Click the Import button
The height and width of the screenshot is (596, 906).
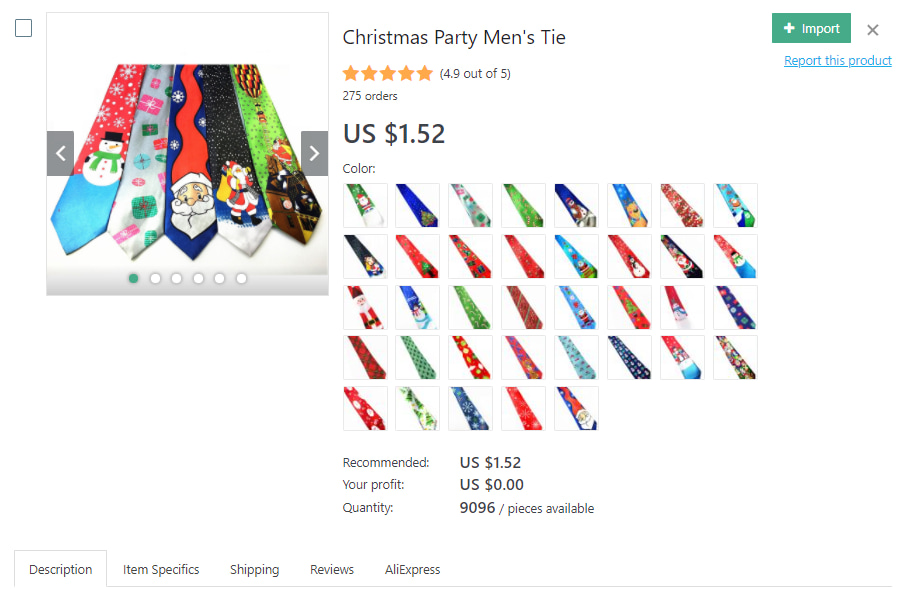[x=811, y=28]
